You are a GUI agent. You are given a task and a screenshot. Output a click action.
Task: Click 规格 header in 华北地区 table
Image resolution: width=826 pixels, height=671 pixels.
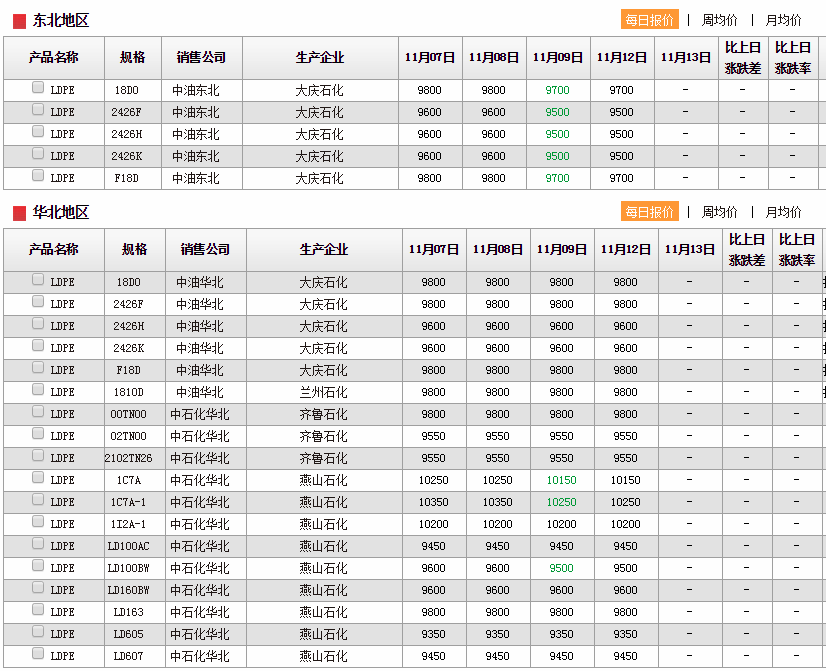[x=134, y=249]
